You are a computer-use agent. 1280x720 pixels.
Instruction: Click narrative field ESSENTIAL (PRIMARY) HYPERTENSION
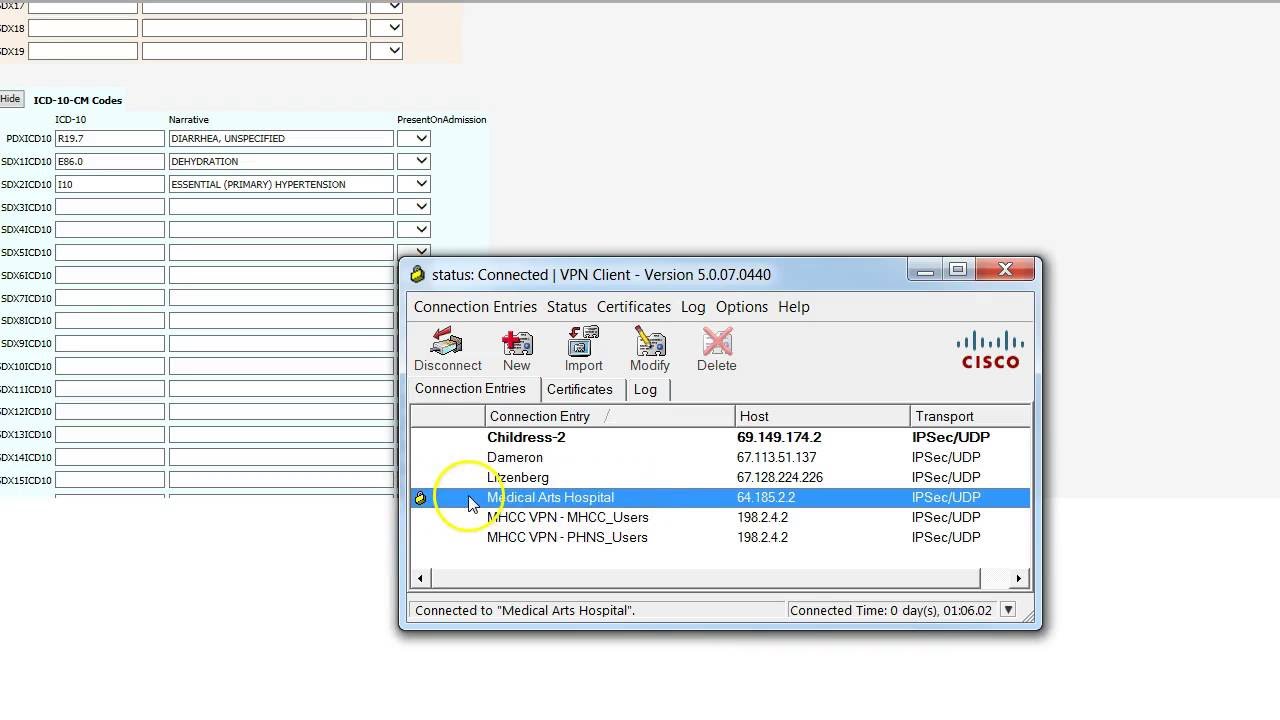click(281, 184)
